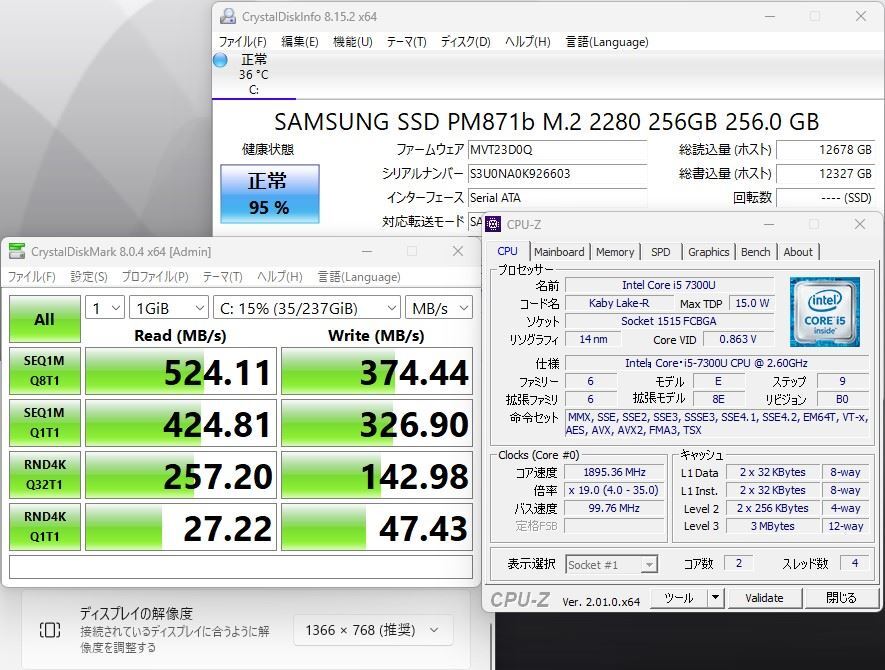Click the CPU-Z app icon in title bar
885x670 pixels.
point(493,224)
